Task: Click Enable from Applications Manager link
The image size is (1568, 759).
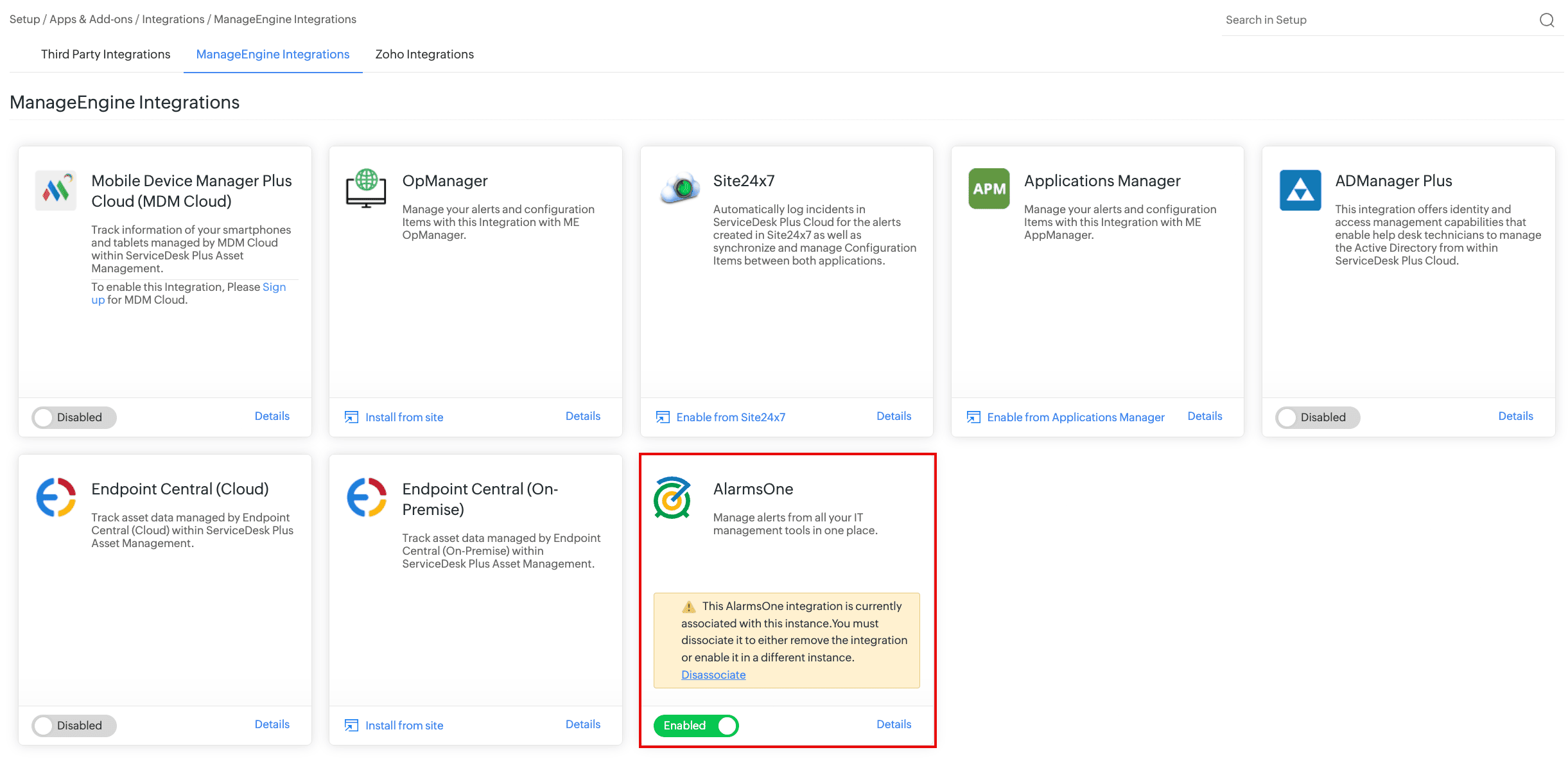Action: coord(1076,417)
